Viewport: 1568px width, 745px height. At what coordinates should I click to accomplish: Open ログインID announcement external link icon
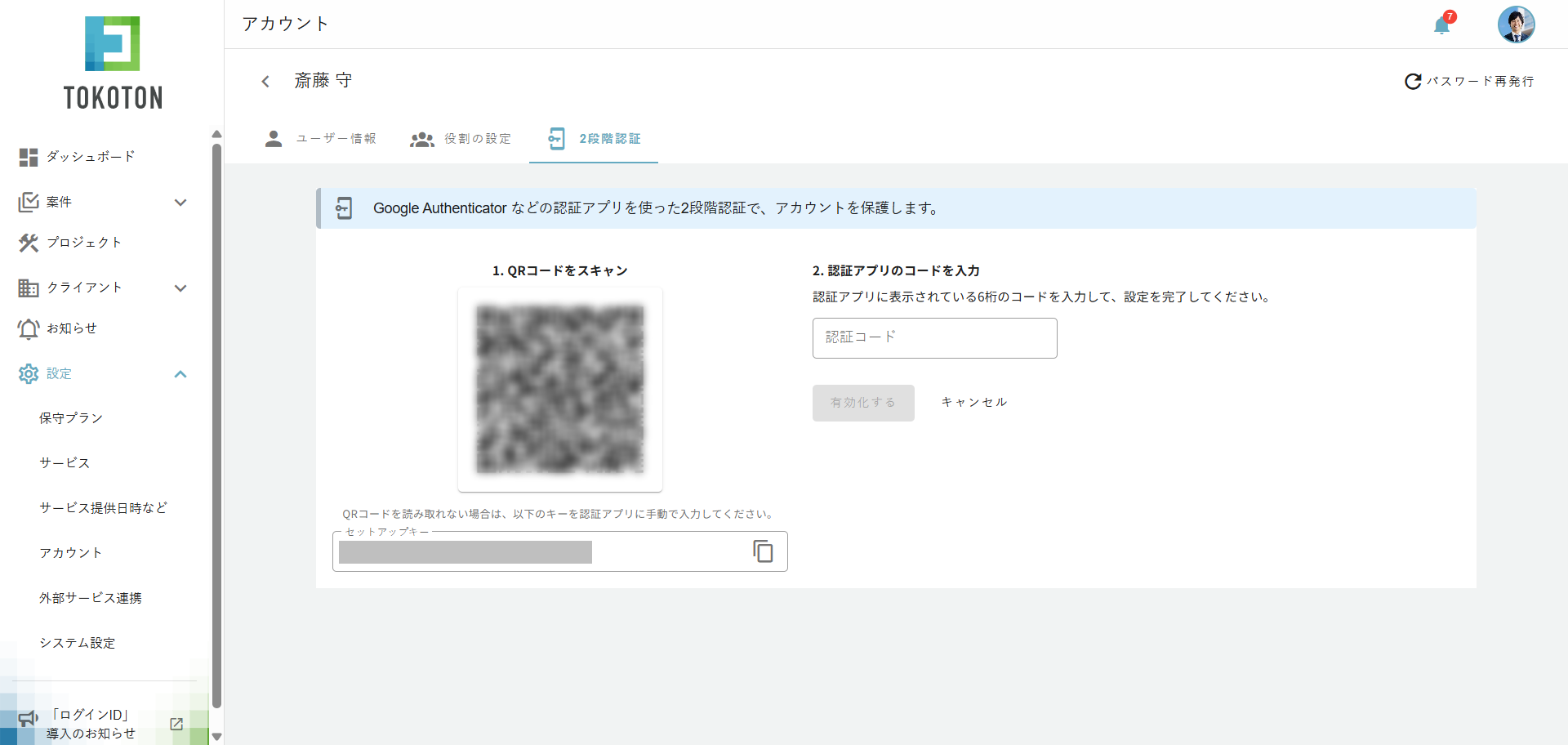176,724
